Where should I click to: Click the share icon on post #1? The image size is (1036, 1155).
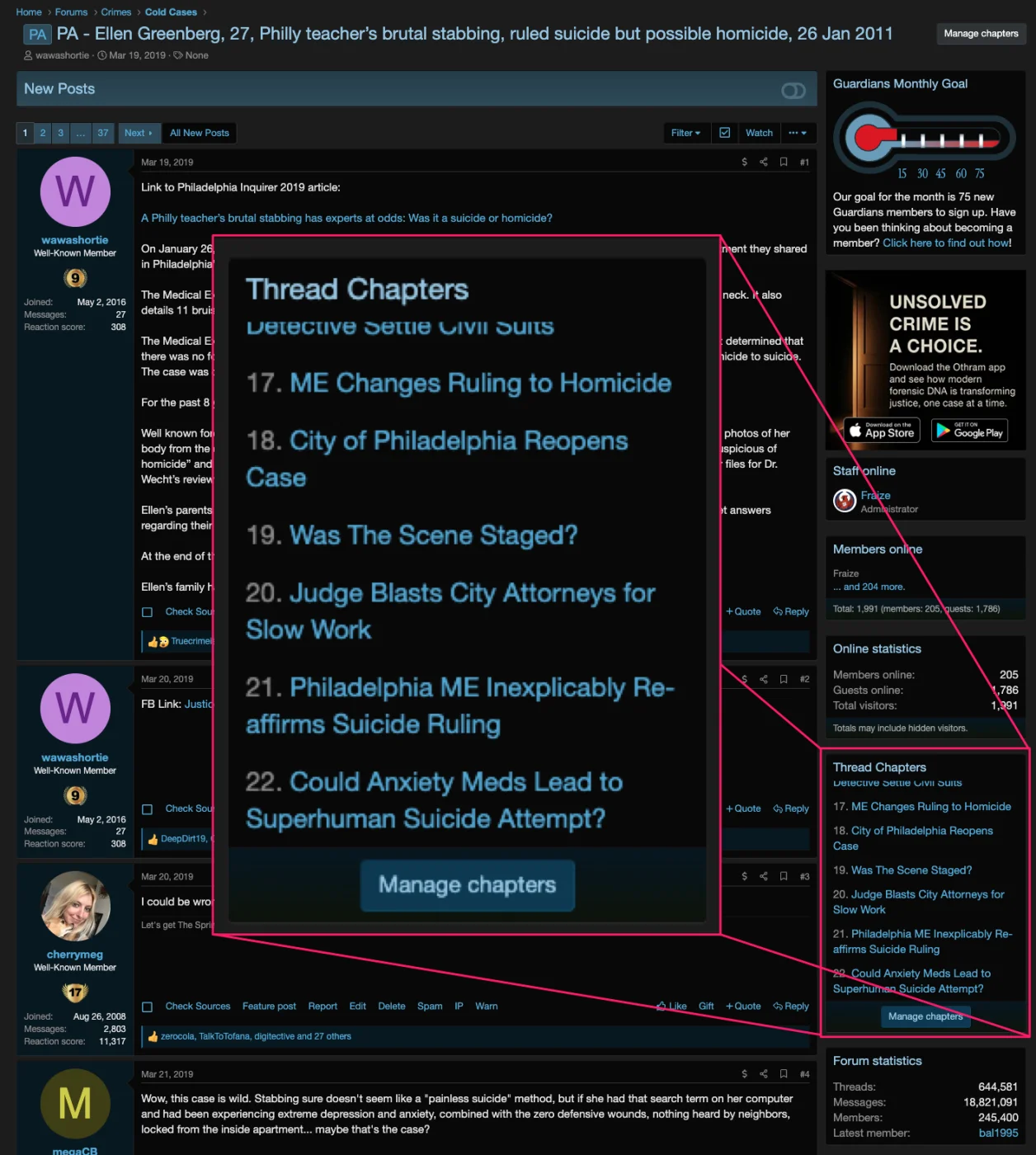click(x=764, y=163)
